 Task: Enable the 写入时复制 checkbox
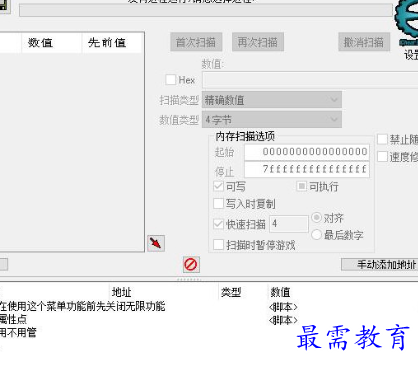coord(218,203)
